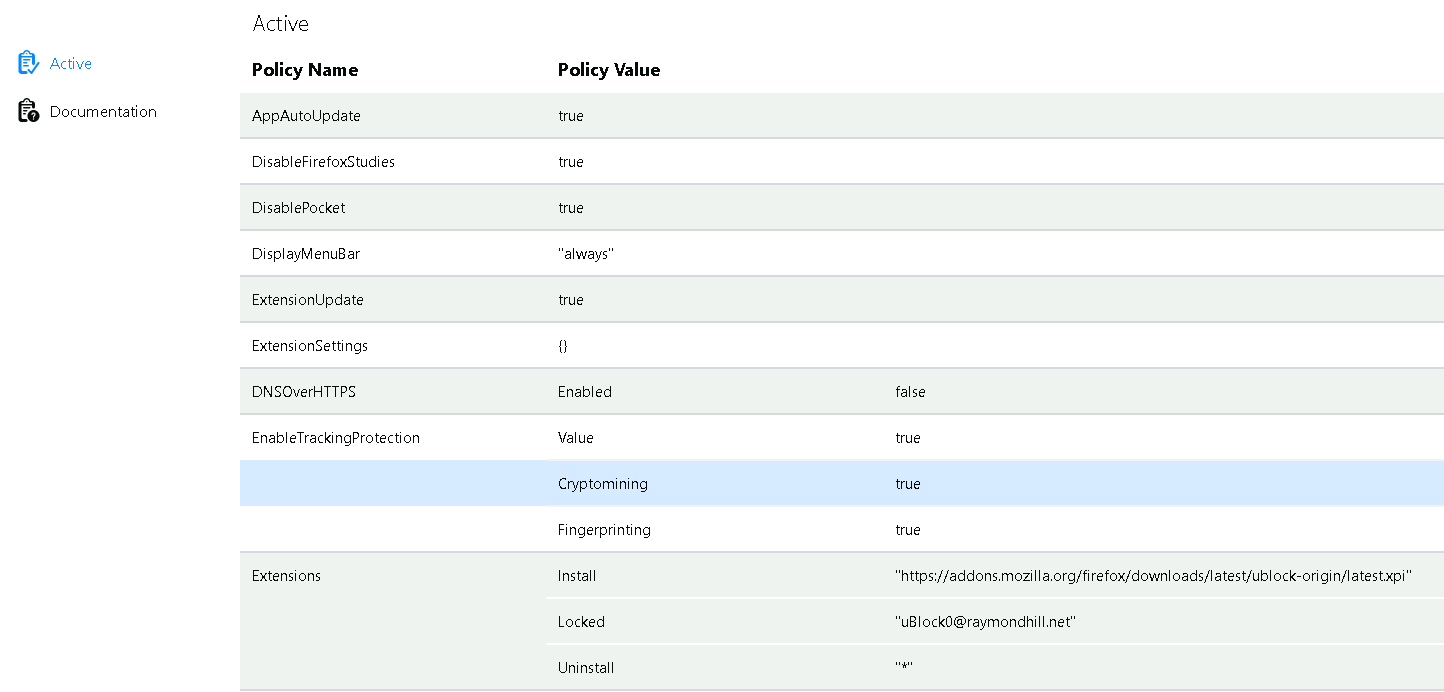Select the DisableFirefoxStudies policy name
The image size is (1444, 692).
pyautogui.click(x=323, y=162)
